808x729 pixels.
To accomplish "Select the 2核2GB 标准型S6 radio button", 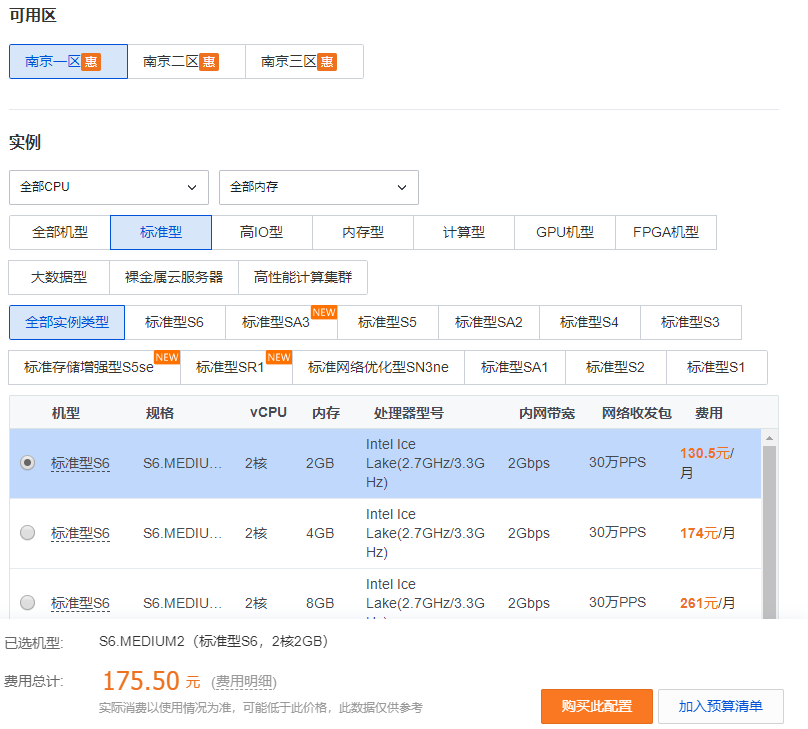I will pos(27,463).
